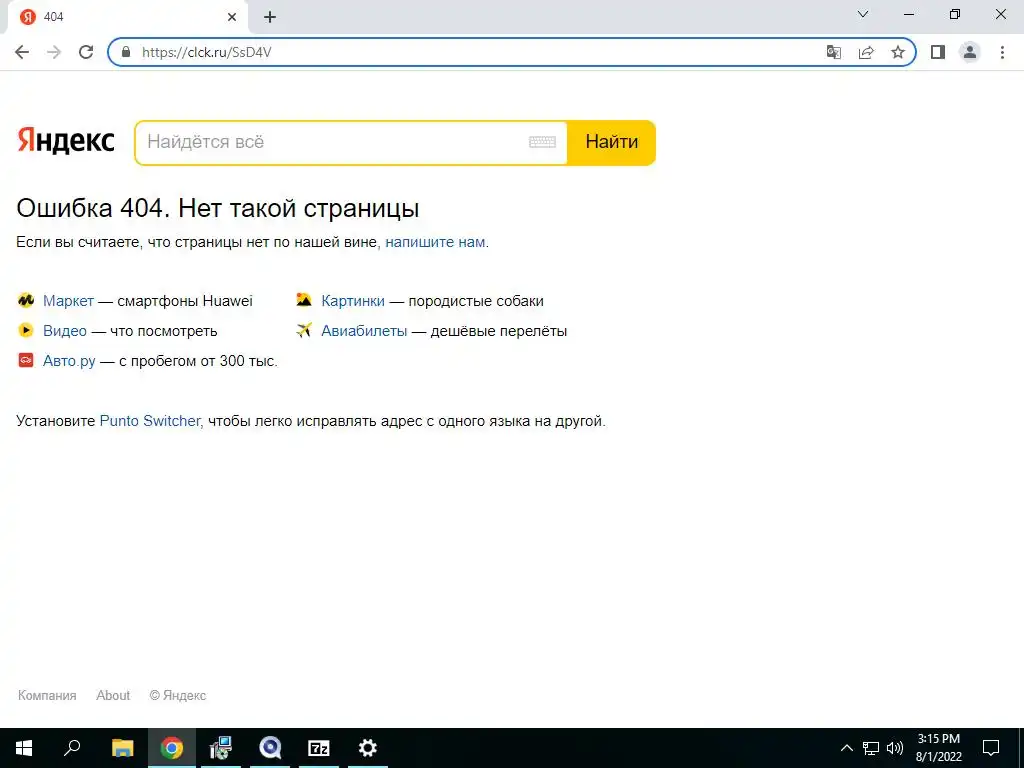Click the address bar URL clck.ru/SsD4V
The width and height of the screenshot is (1024, 768).
click(206, 52)
